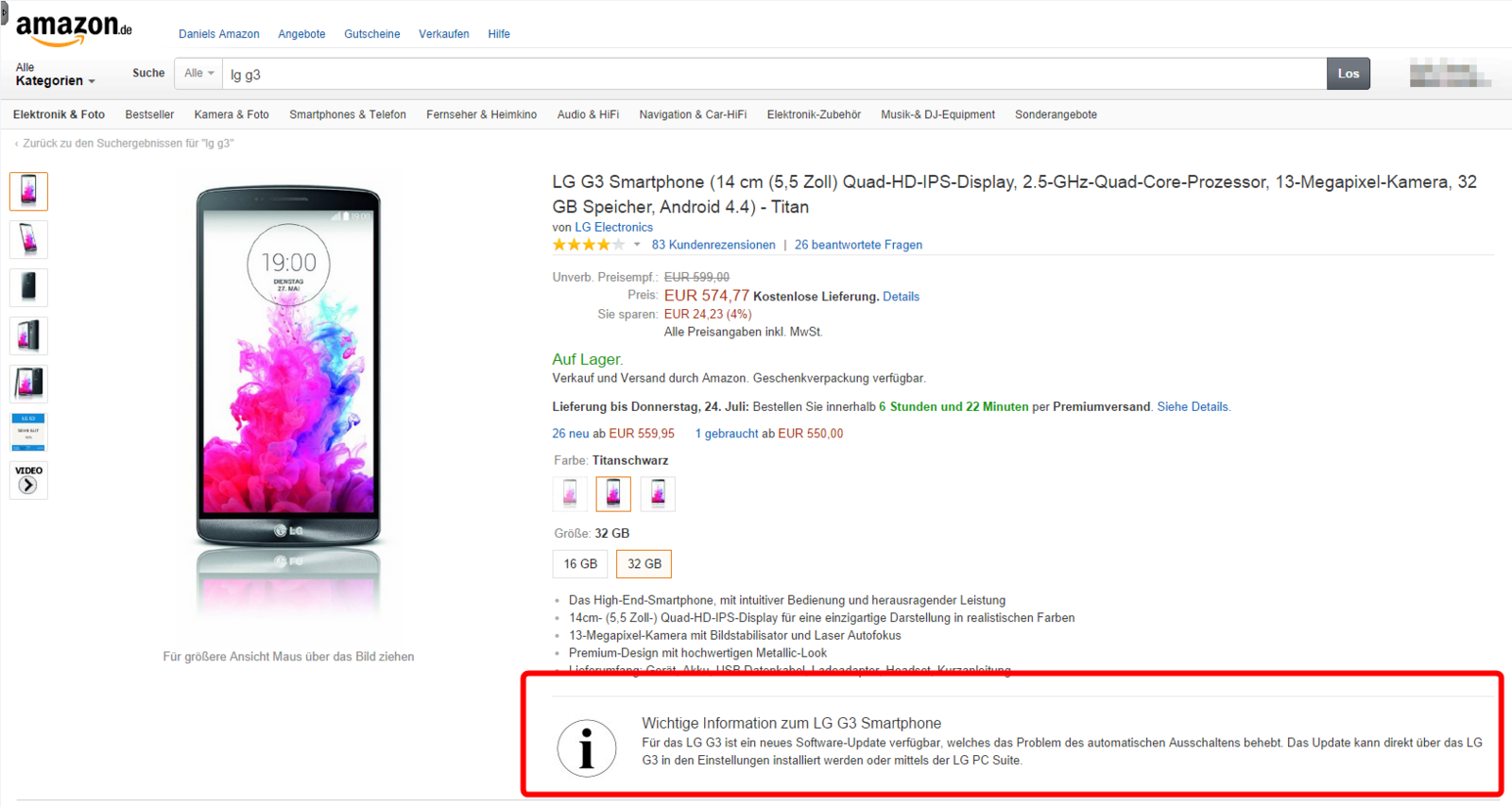Play the product VIDEO thumbnail
1512x807 pixels.
coord(28,480)
